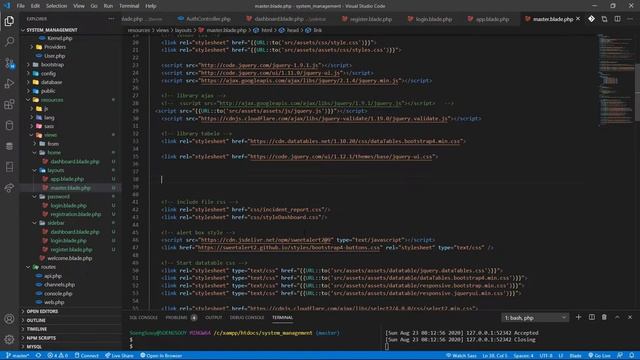Click the notifications bell in status bar

[632, 356]
